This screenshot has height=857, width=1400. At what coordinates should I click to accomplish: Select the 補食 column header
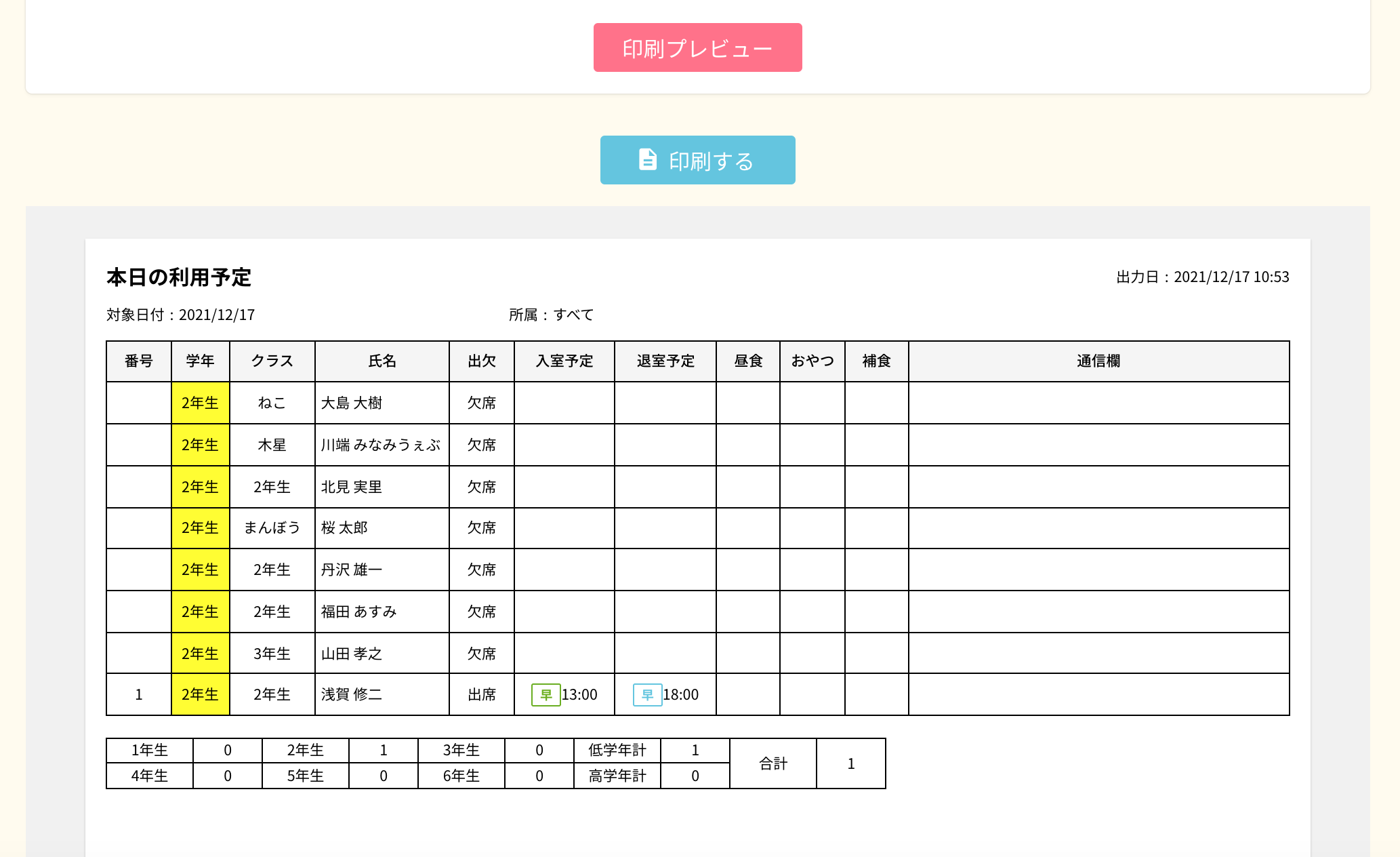tap(877, 361)
